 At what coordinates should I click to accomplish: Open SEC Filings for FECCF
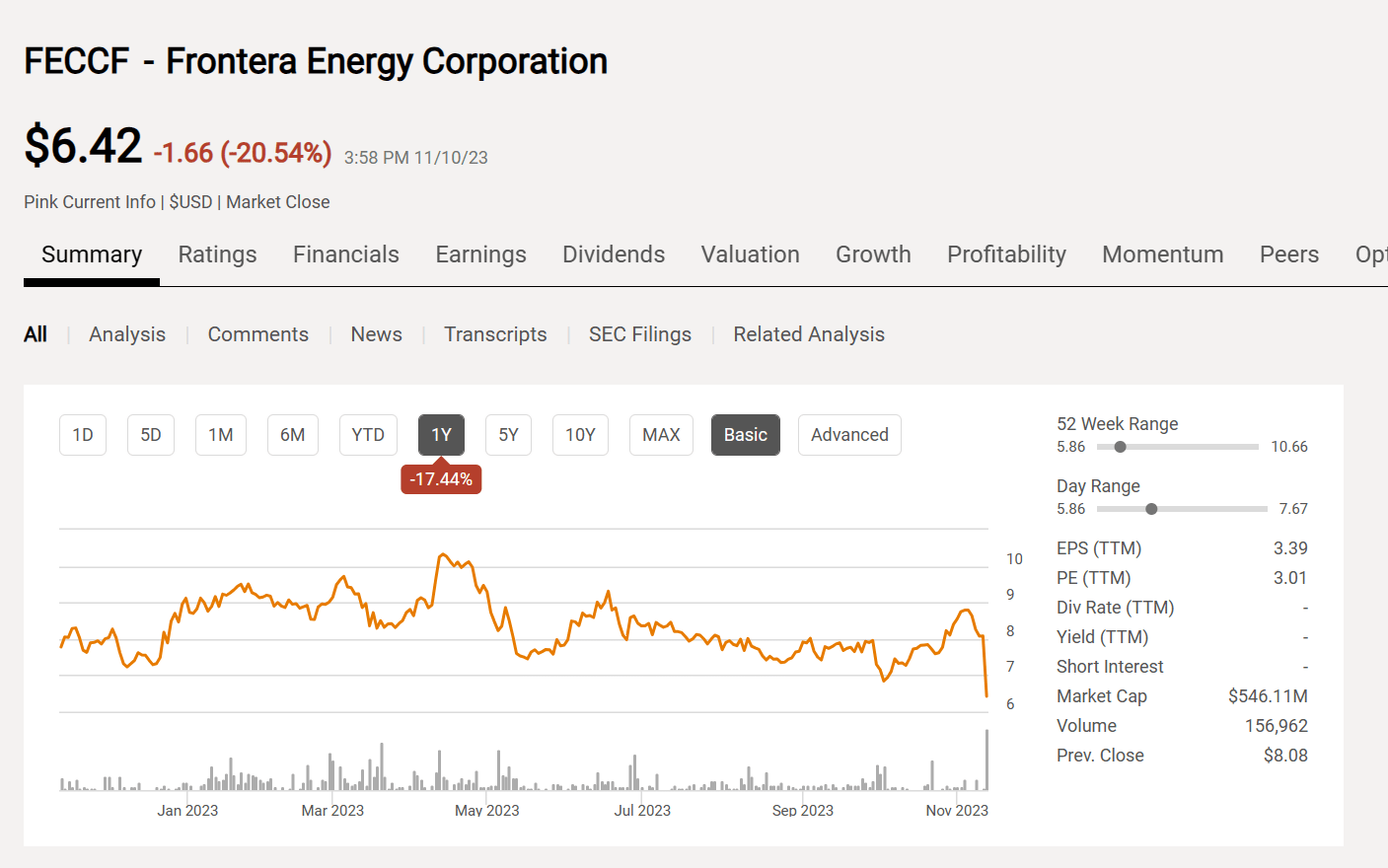coord(639,334)
